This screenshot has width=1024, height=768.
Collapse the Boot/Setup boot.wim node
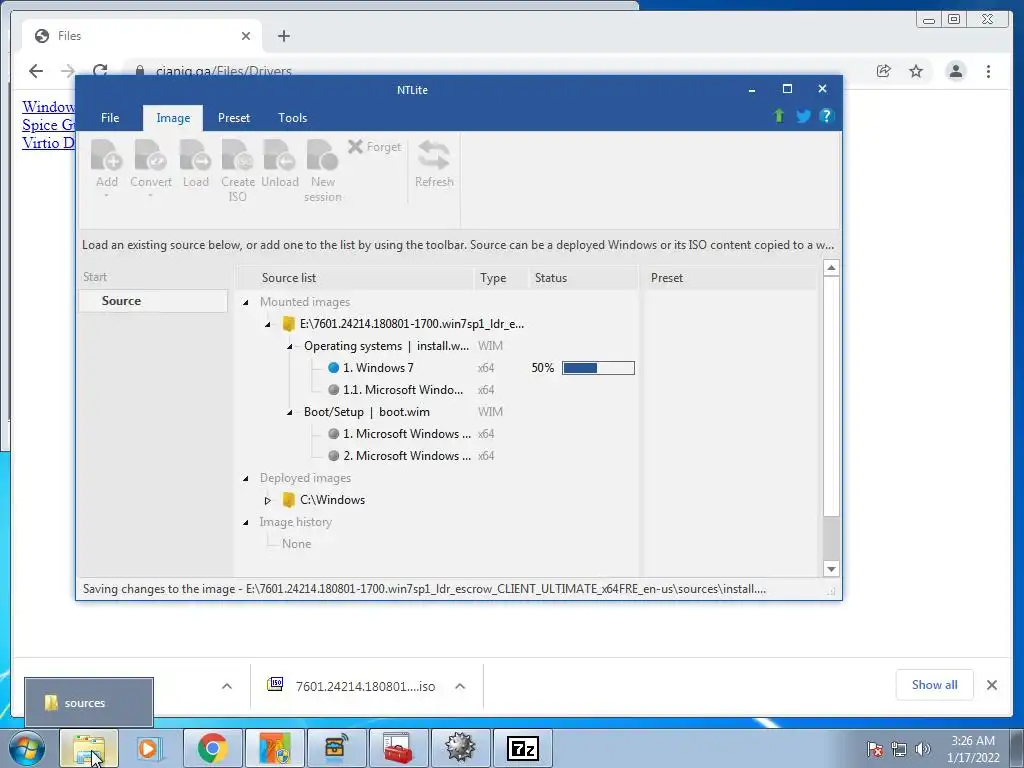pos(289,412)
